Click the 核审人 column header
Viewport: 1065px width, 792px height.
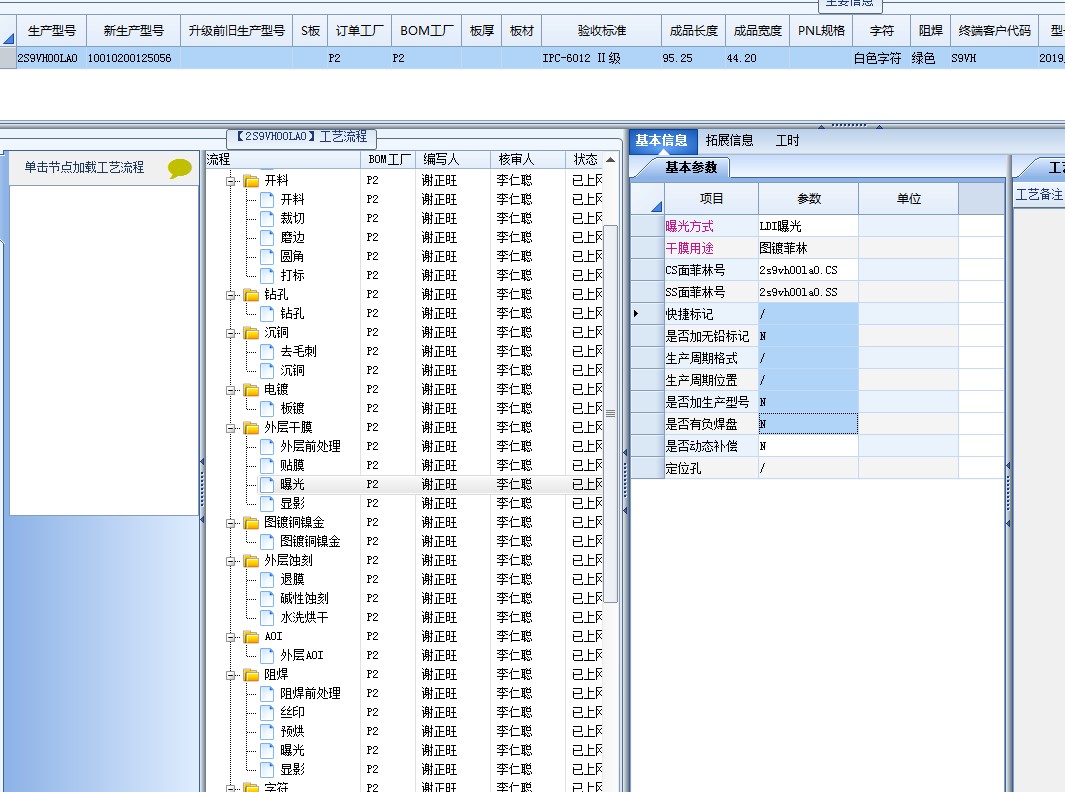528,159
